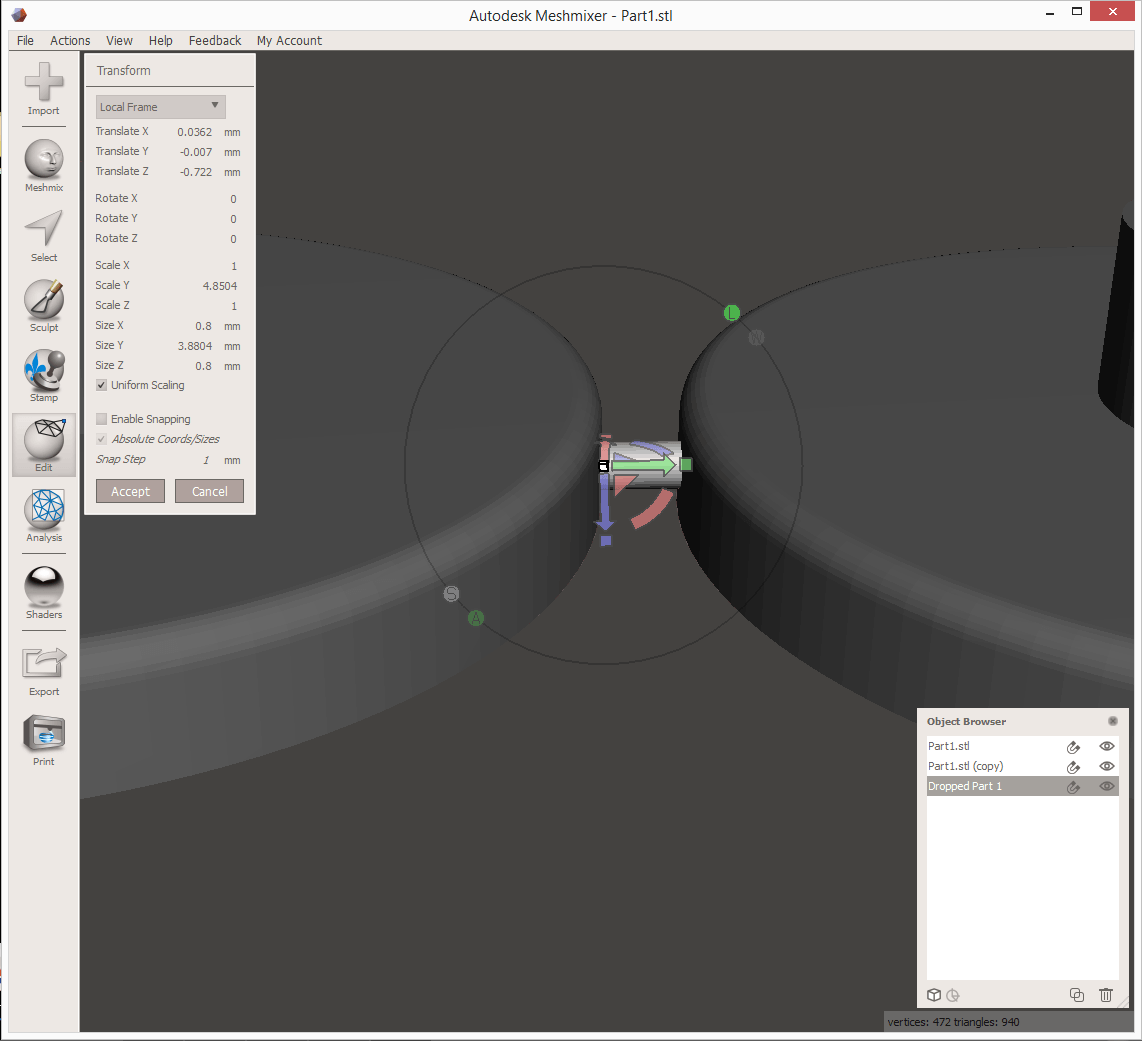
Task: Click the blue square scale handle
Action: [606, 541]
